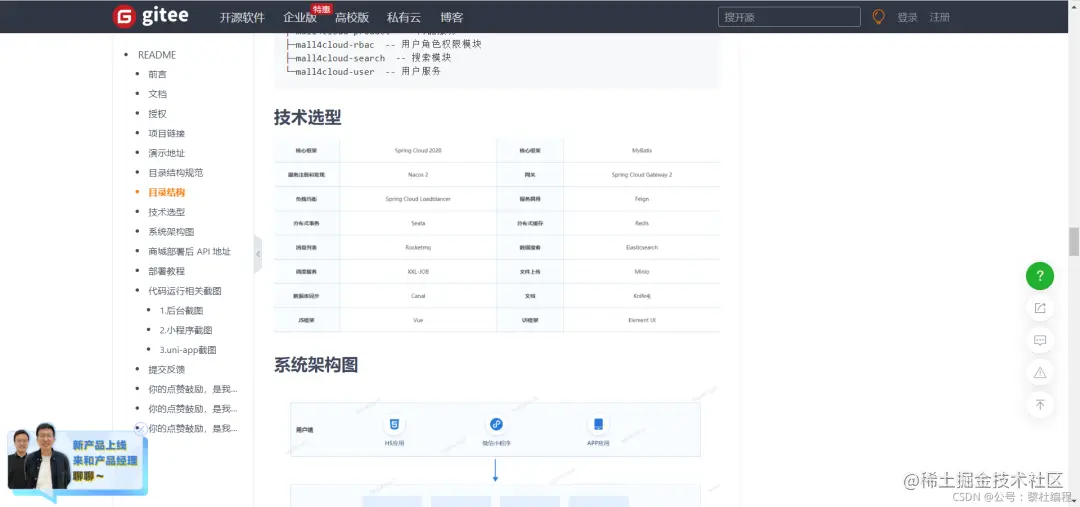
Task: Click the MyBatis table cell
Action: (x=642, y=150)
